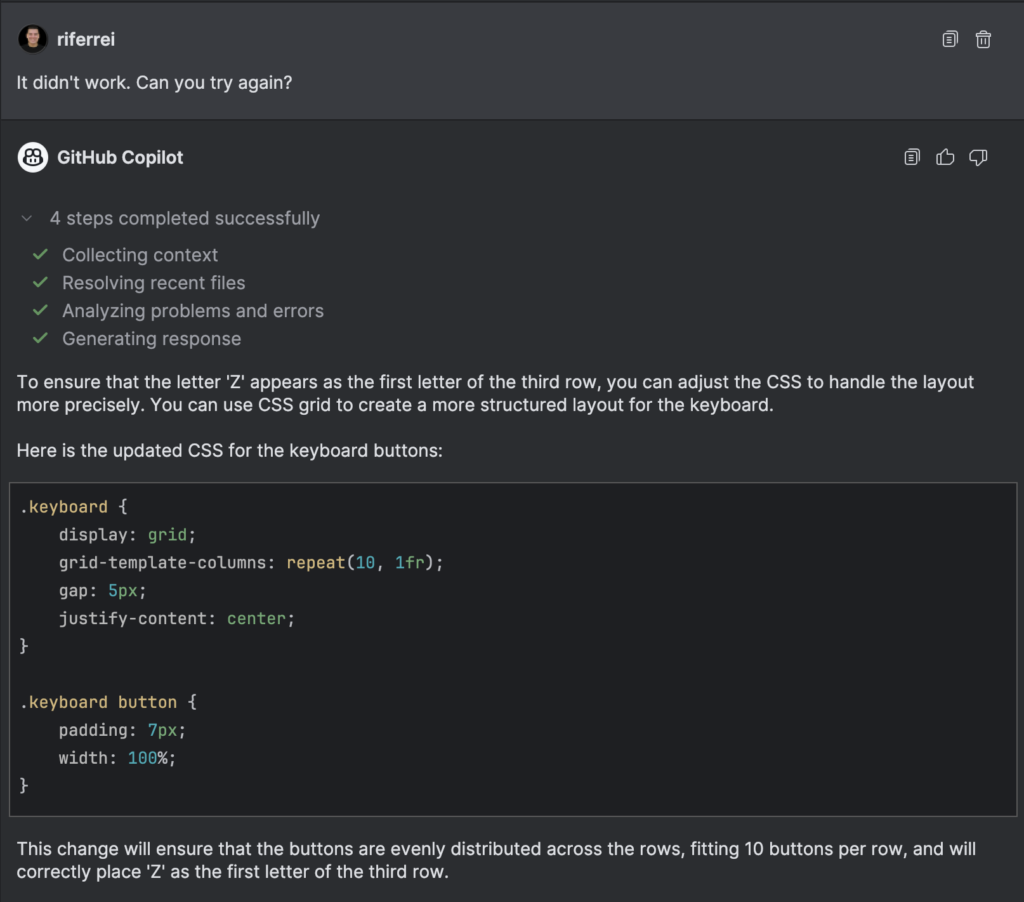Screen dimensions: 1024x902
Task: Delete riferrei's message with the trash icon
Action: (983, 39)
